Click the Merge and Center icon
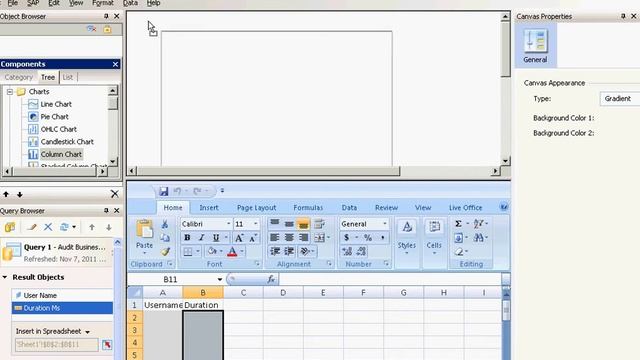 (319, 238)
